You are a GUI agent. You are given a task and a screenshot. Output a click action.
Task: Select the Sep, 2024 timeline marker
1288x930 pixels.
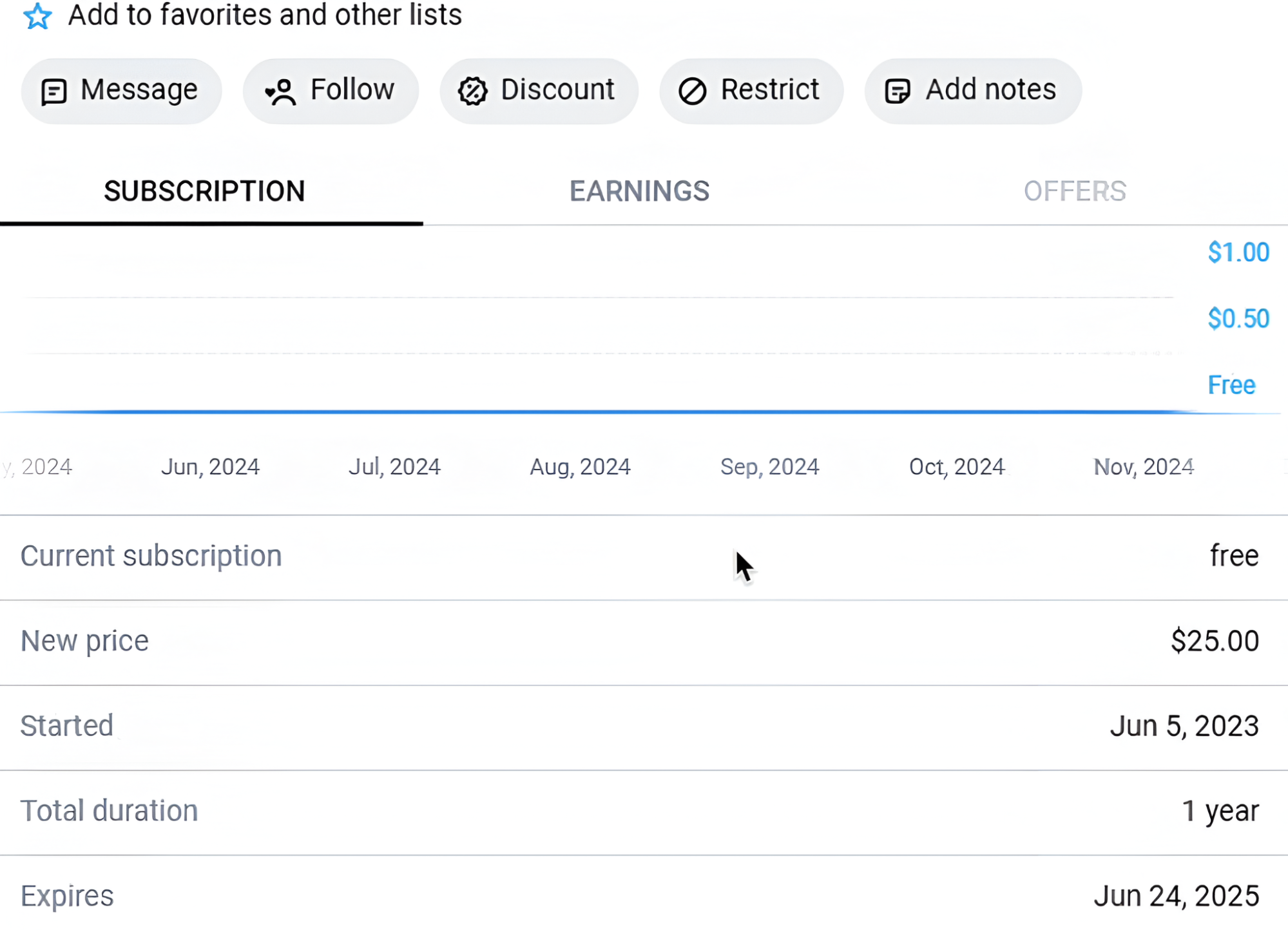coord(769,467)
